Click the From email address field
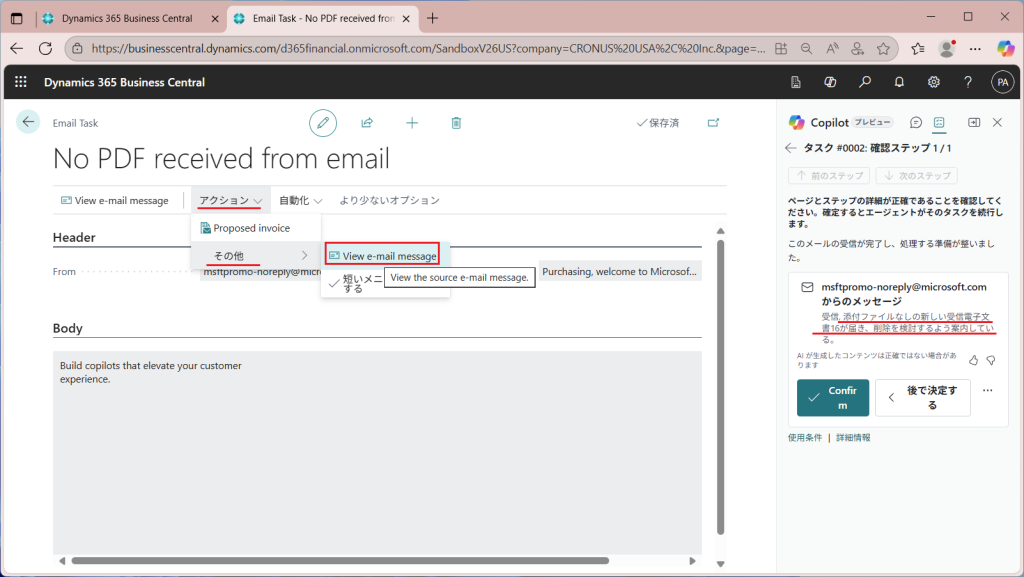The image size is (1024, 577). (x=261, y=272)
